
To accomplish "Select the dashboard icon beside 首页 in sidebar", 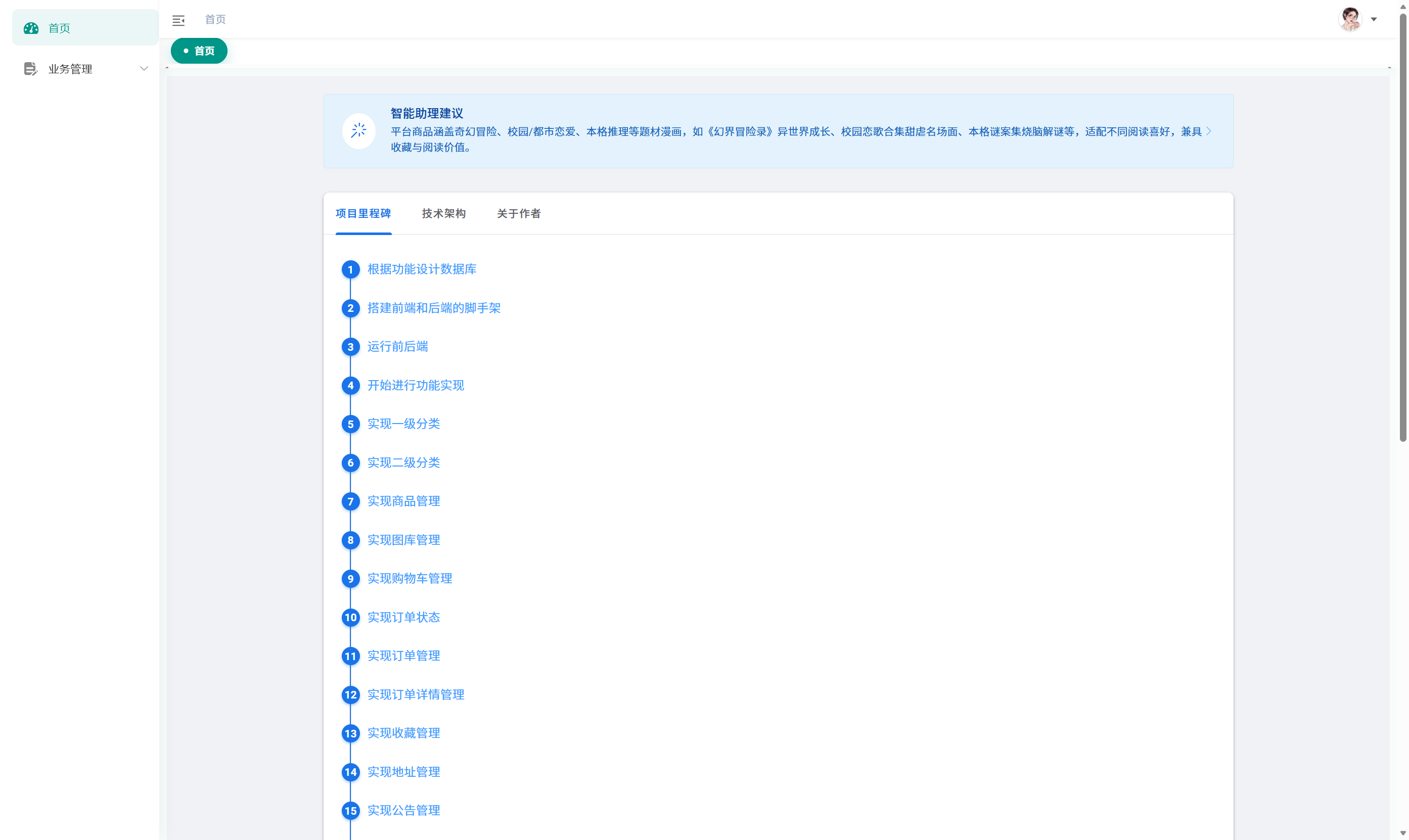I will 31,27.
